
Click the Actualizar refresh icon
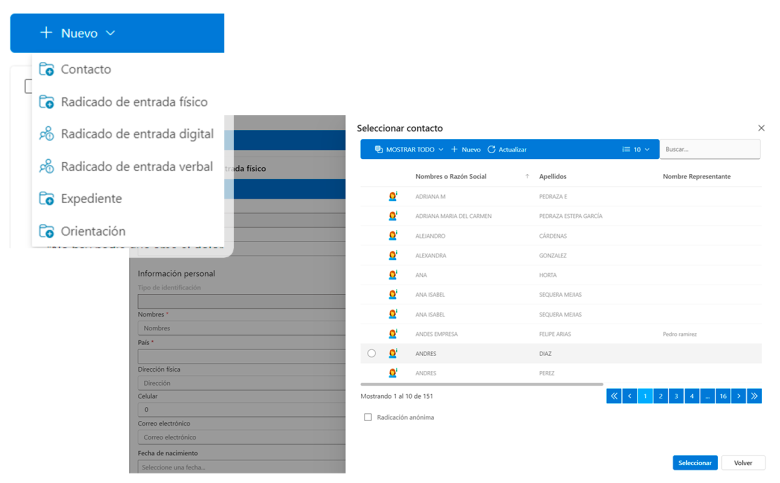coord(492,150)
